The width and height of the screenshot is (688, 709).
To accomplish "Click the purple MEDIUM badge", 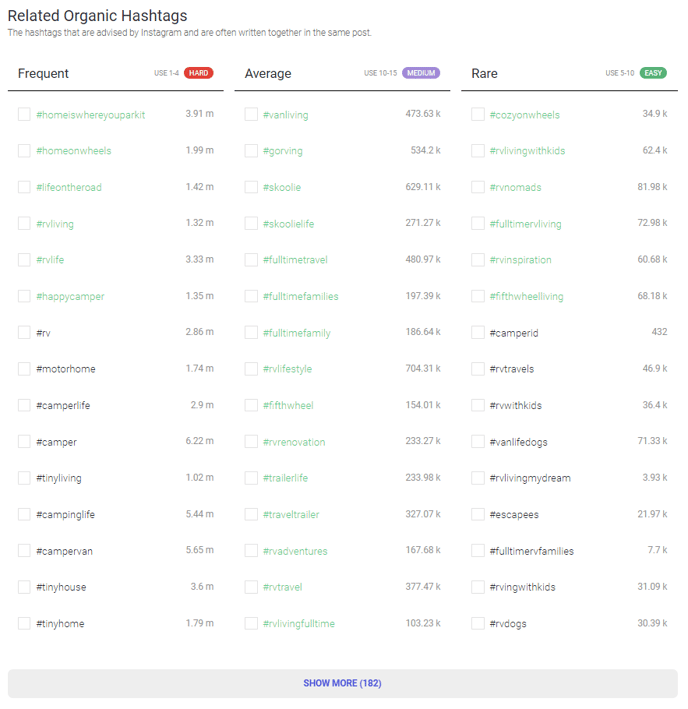I will tap(421, 73).
